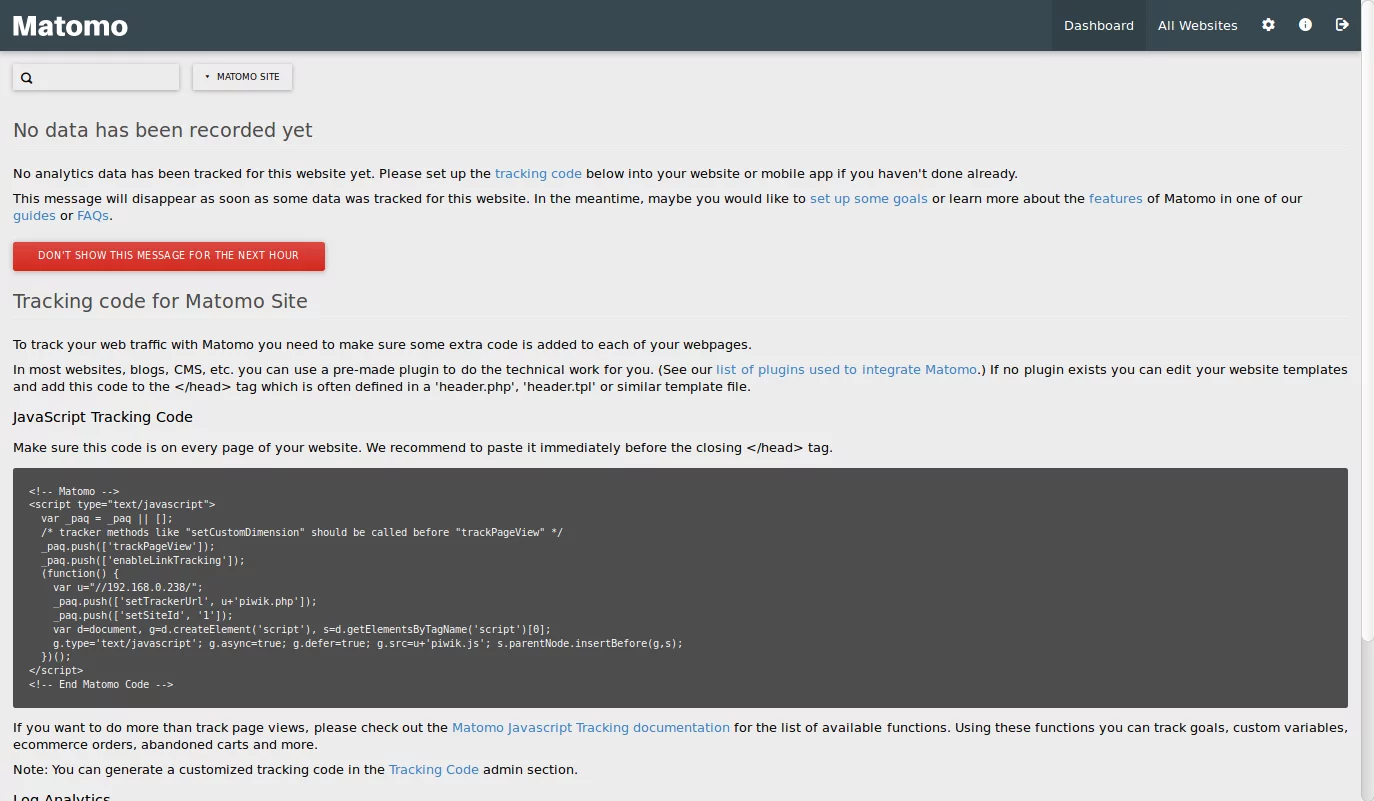Click Don't show this message button
Image resolution: width=1374 pixels, height=801 pixels.
tap(169, 256)
